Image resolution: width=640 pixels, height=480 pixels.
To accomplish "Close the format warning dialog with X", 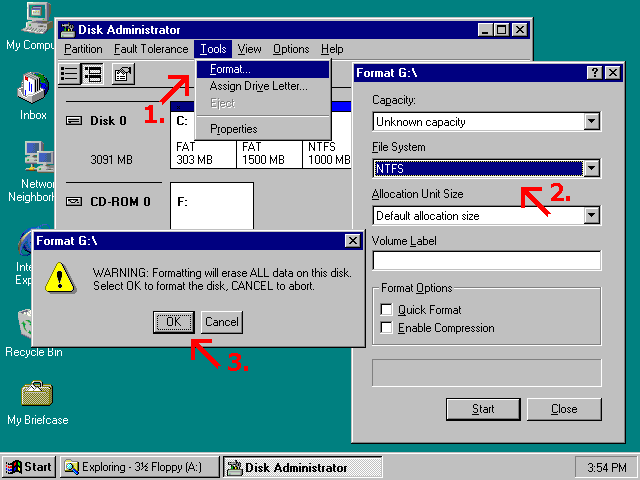I will click(352, 241).
